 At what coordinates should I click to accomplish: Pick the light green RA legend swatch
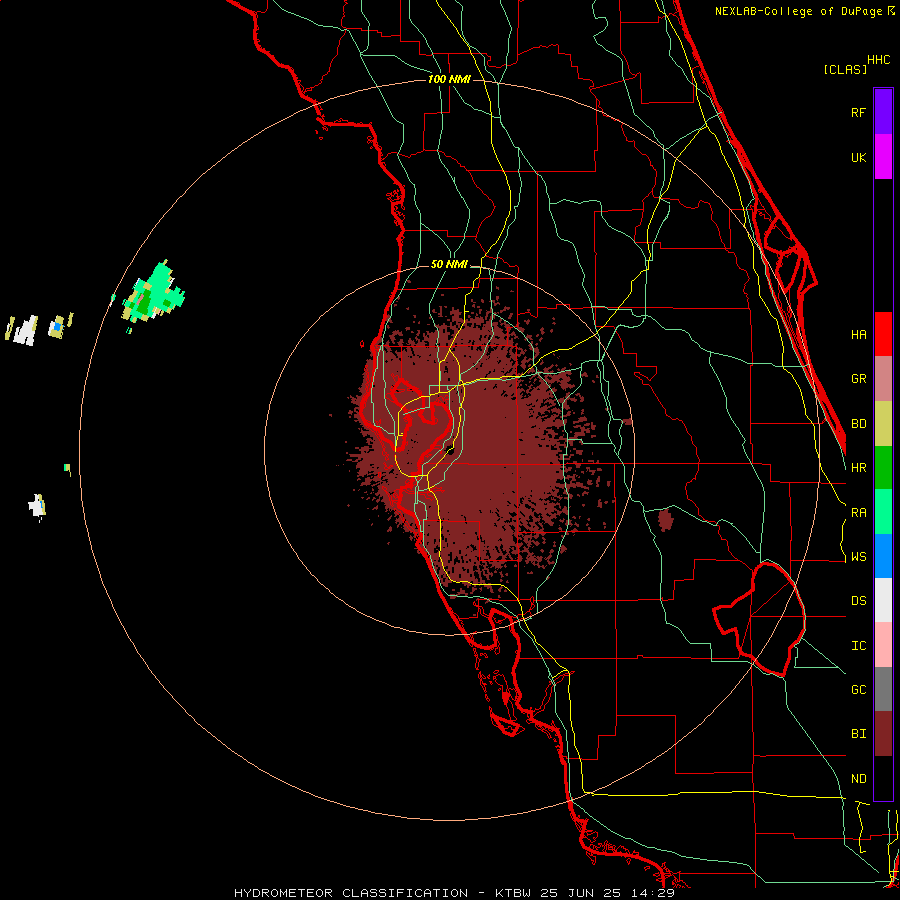click(x=883, y=512)
